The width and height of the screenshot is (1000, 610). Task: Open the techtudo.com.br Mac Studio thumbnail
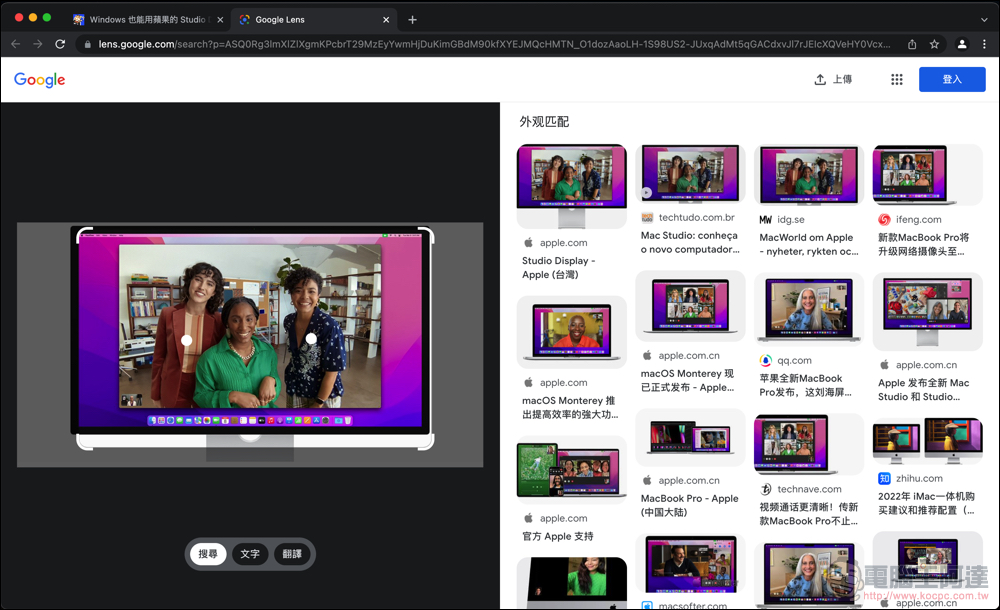(690, 174)
